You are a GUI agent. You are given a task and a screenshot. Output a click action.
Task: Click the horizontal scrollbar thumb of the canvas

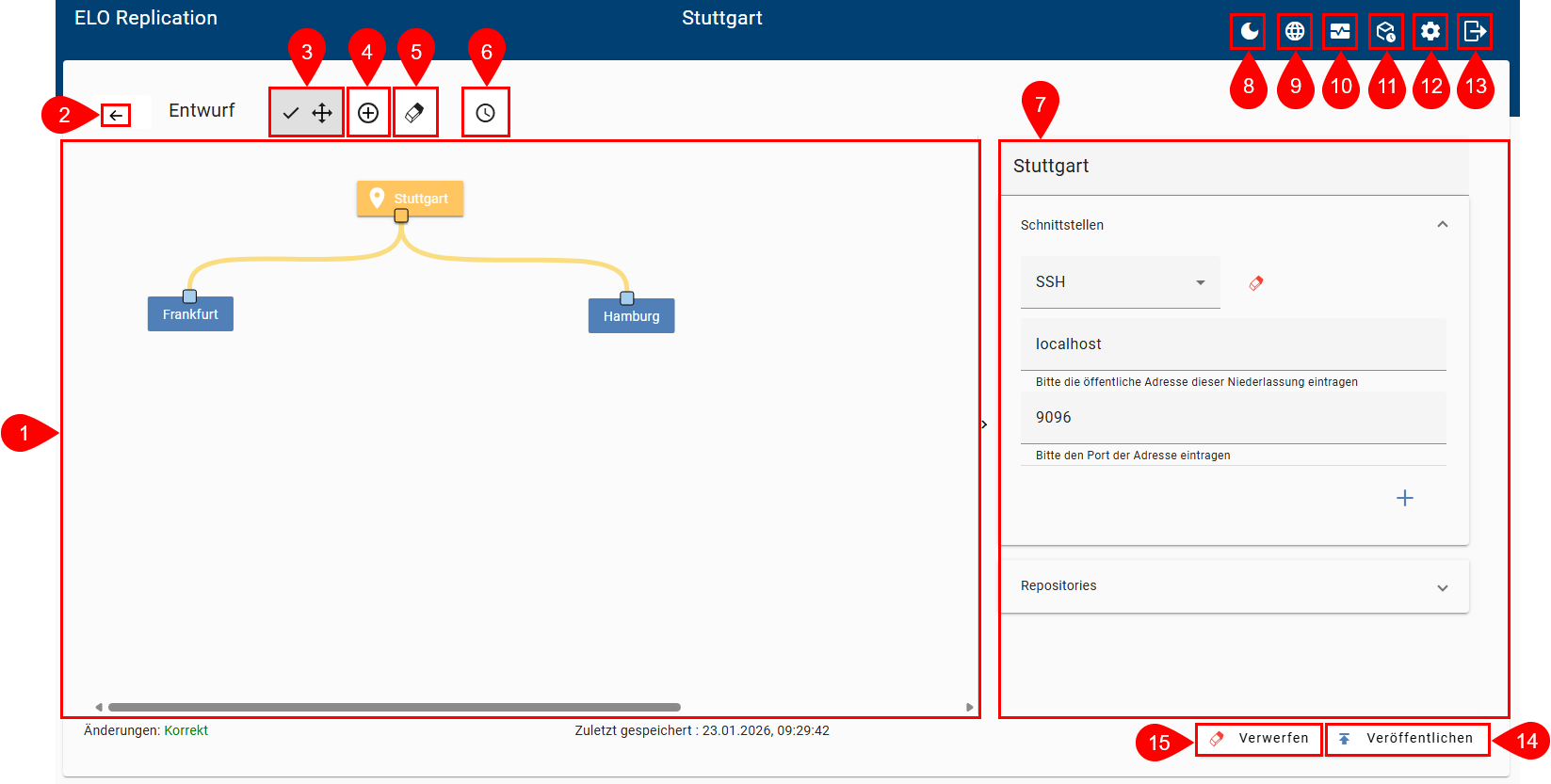pos(395,707)
